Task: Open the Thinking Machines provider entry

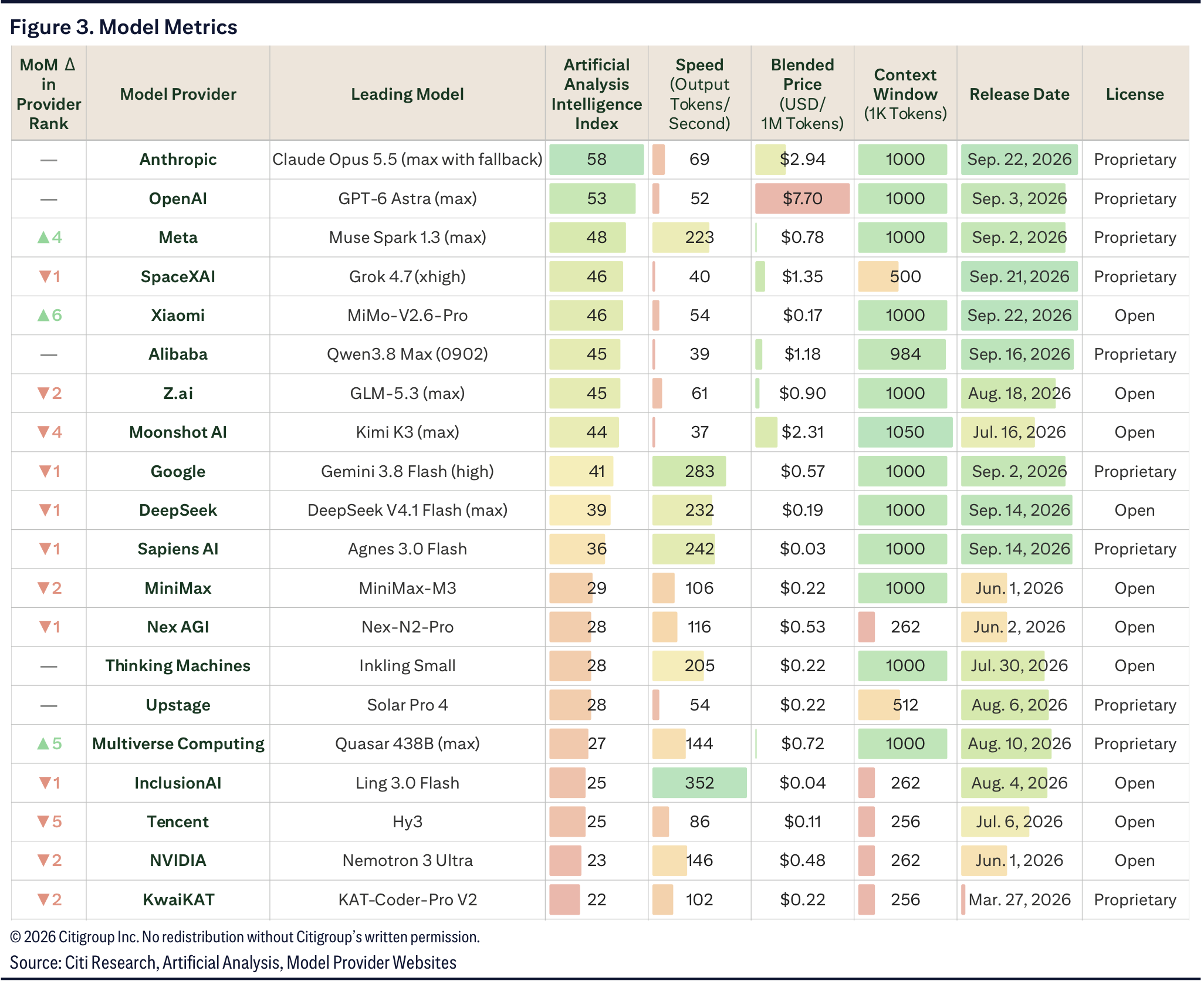Action: click(x=178, y=666)
